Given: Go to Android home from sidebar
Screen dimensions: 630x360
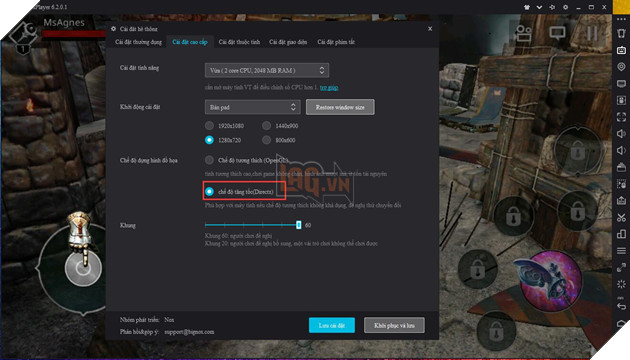Looking at the screenshot, I should 621,323.
